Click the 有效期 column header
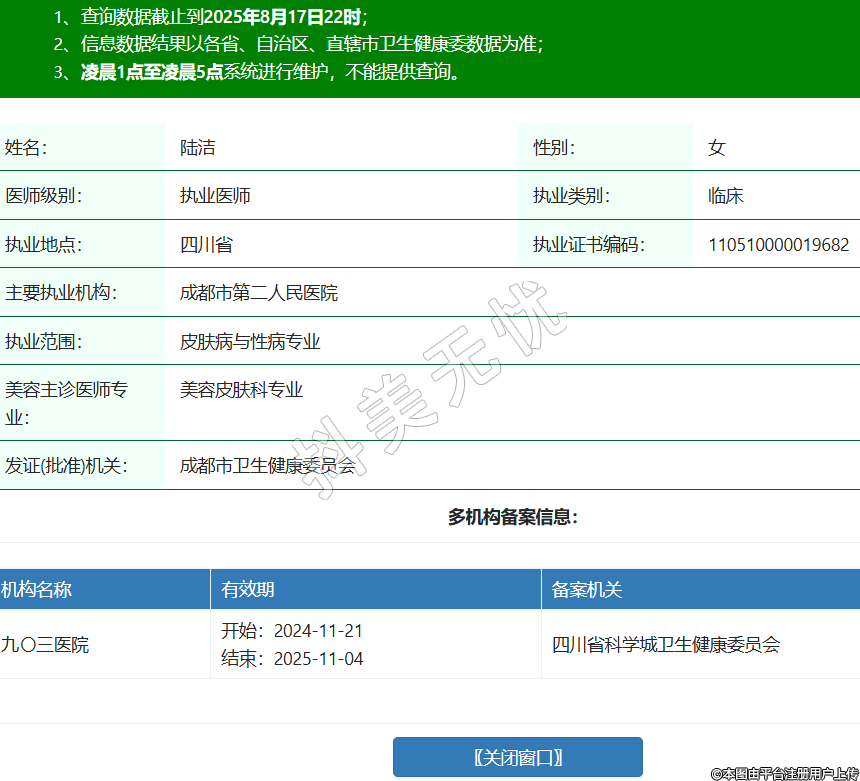Screen dimensions: 860x781 click(248, 590)
